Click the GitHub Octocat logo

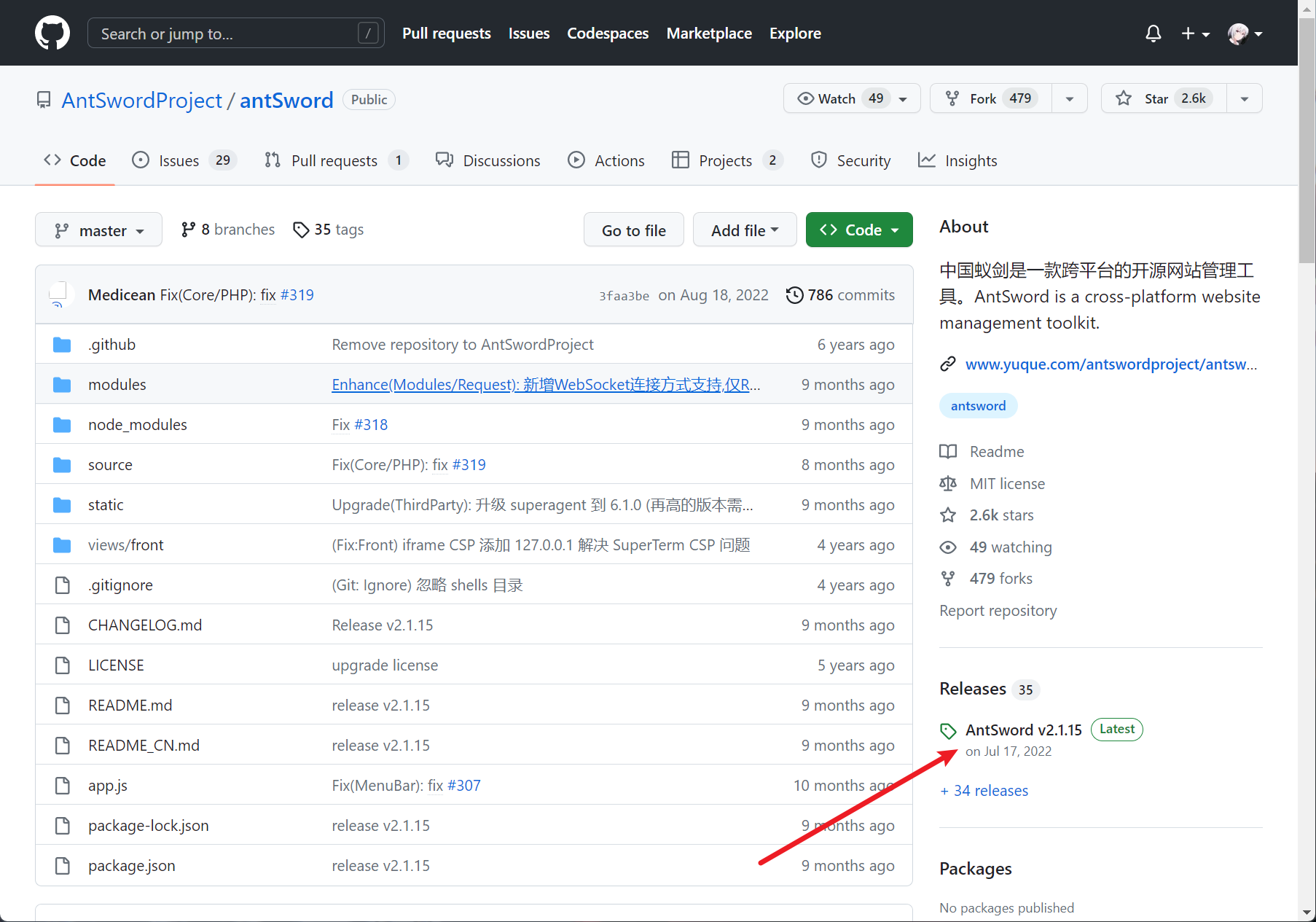(52, 34)
